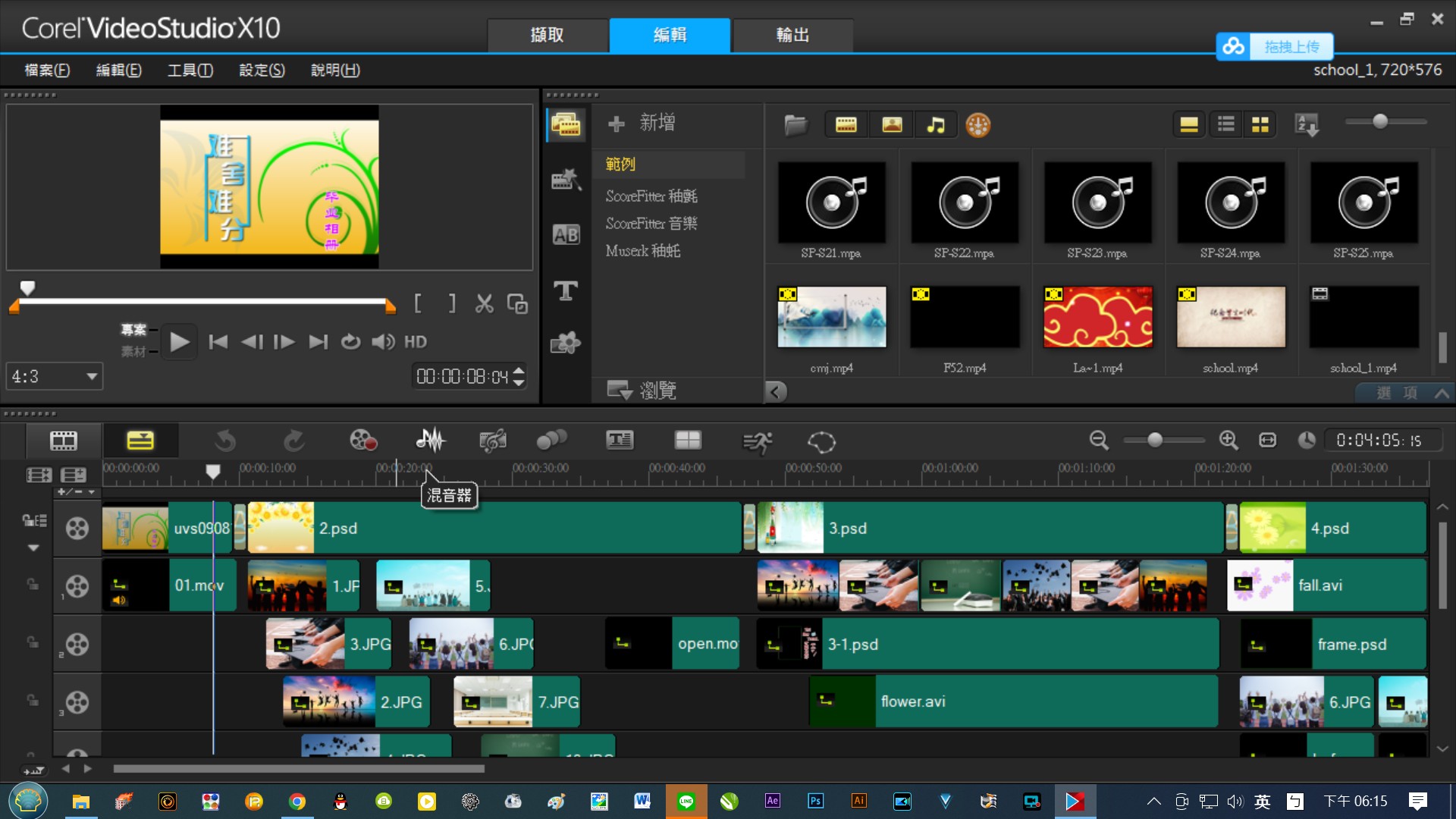This screenshot has width=1456, height=819.
Task: Switch to Timeline view
Action: [140, 441]
